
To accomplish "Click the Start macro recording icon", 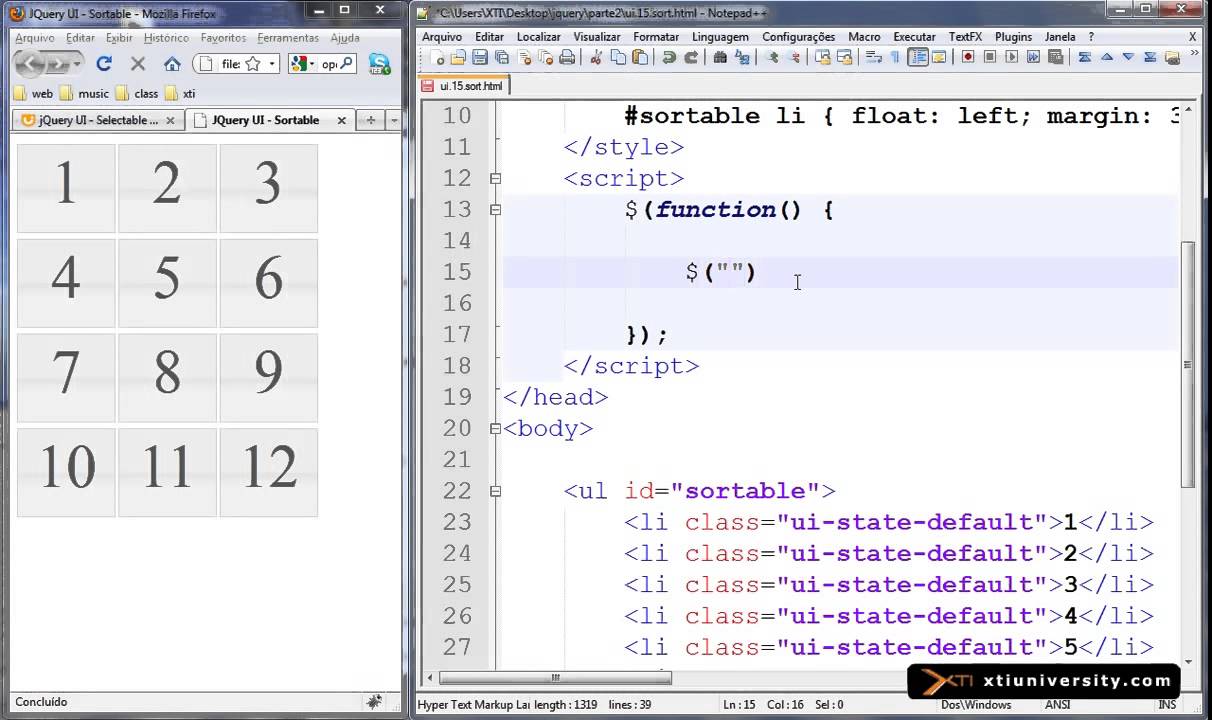I will 967,57.
